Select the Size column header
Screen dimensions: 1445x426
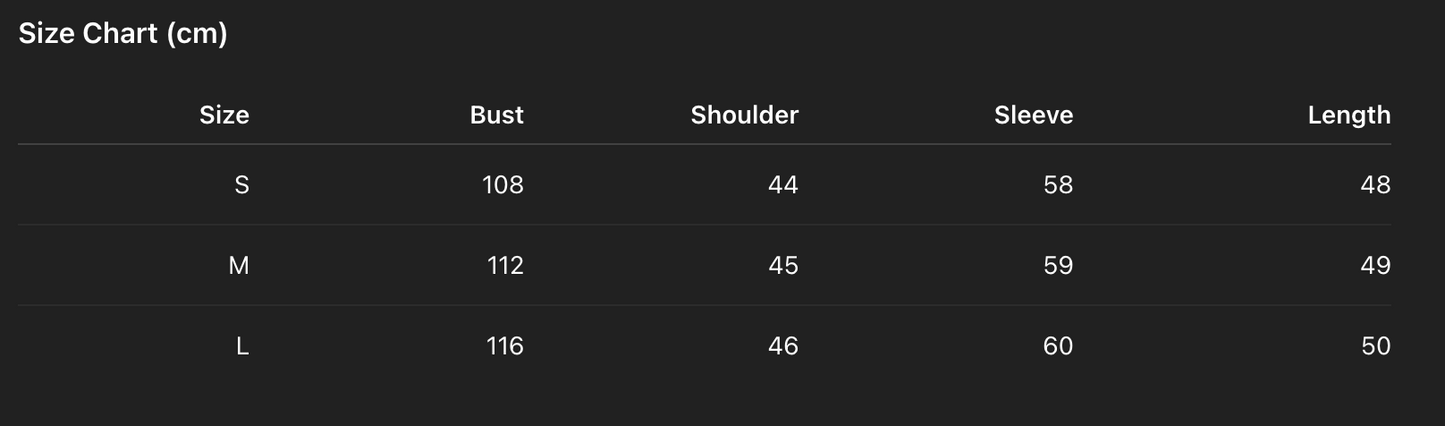[x=224, y=115]
